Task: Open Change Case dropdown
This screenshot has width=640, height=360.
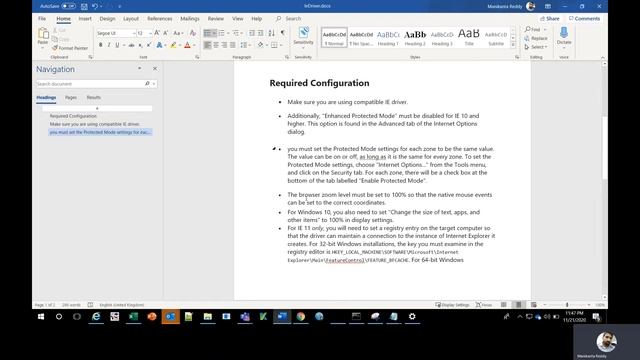Action: [x=178, y=33]
